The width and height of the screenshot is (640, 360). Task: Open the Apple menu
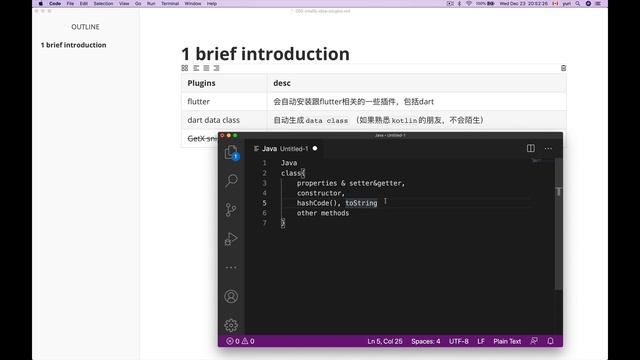click(40, 3)
